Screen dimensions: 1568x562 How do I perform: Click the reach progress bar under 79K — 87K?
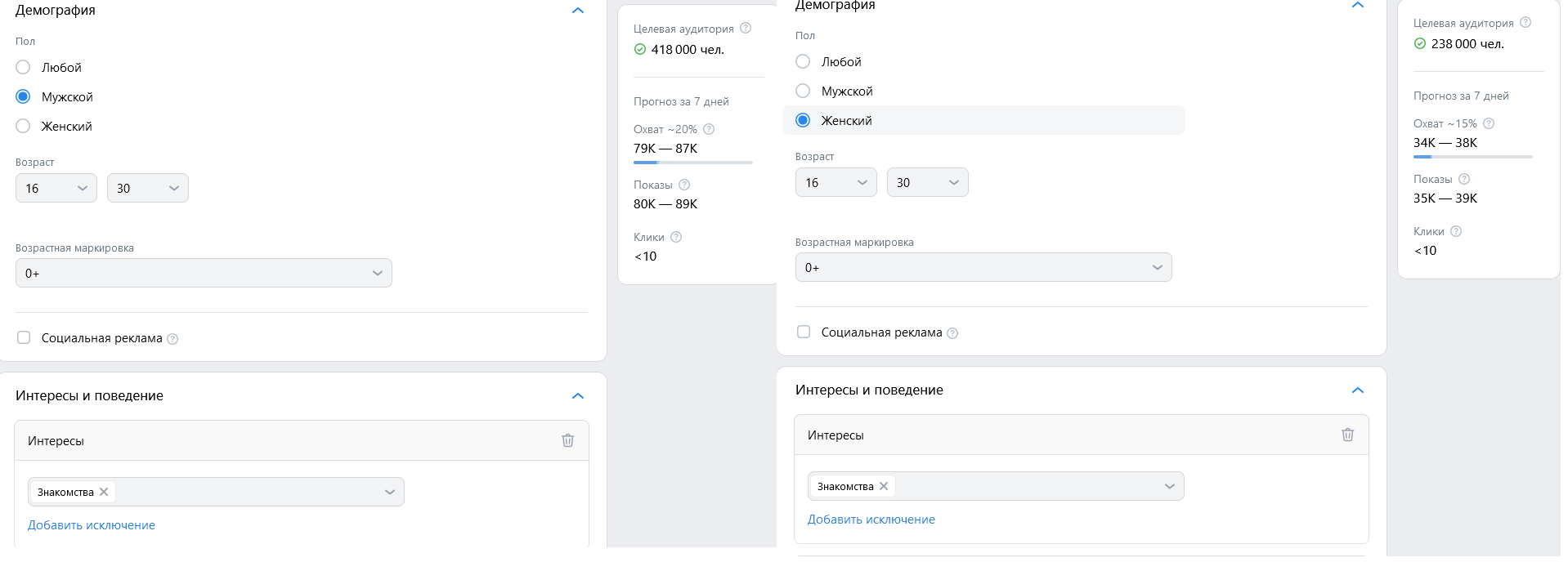point(692,163)
